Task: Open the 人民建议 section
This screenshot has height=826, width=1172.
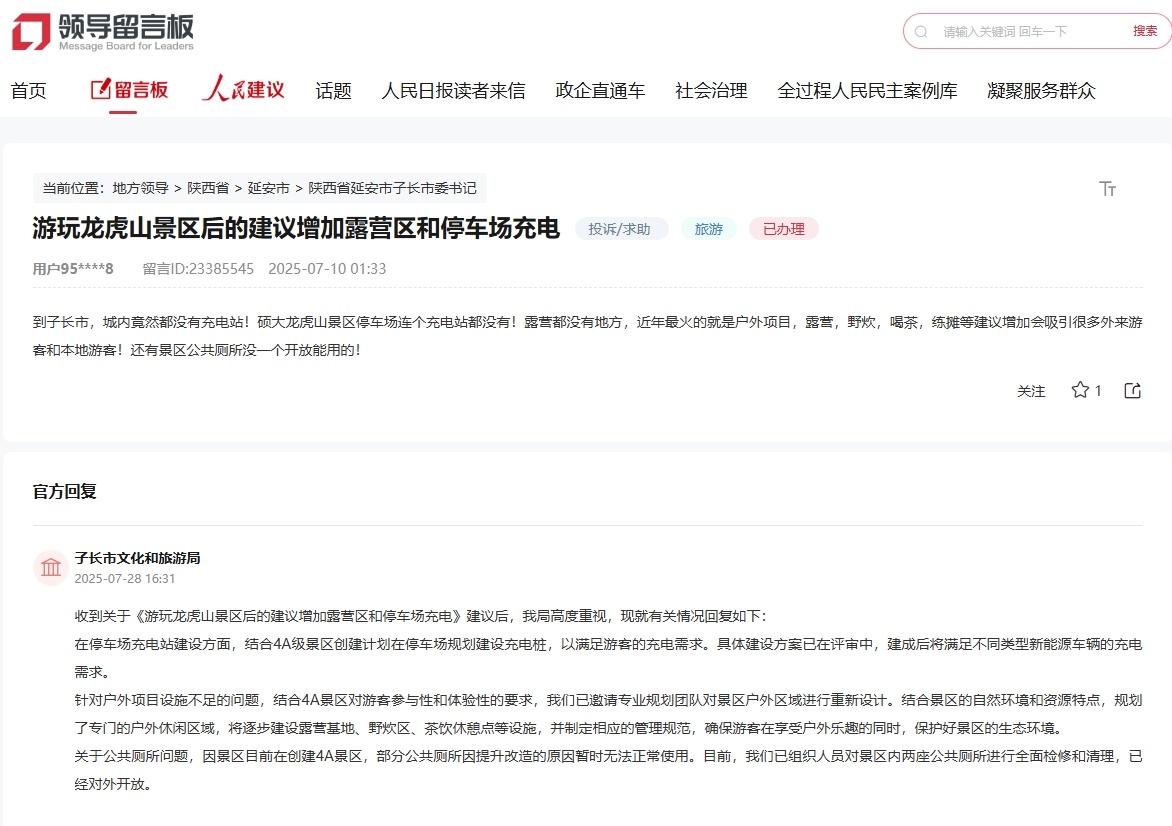Action: point(243,90)
